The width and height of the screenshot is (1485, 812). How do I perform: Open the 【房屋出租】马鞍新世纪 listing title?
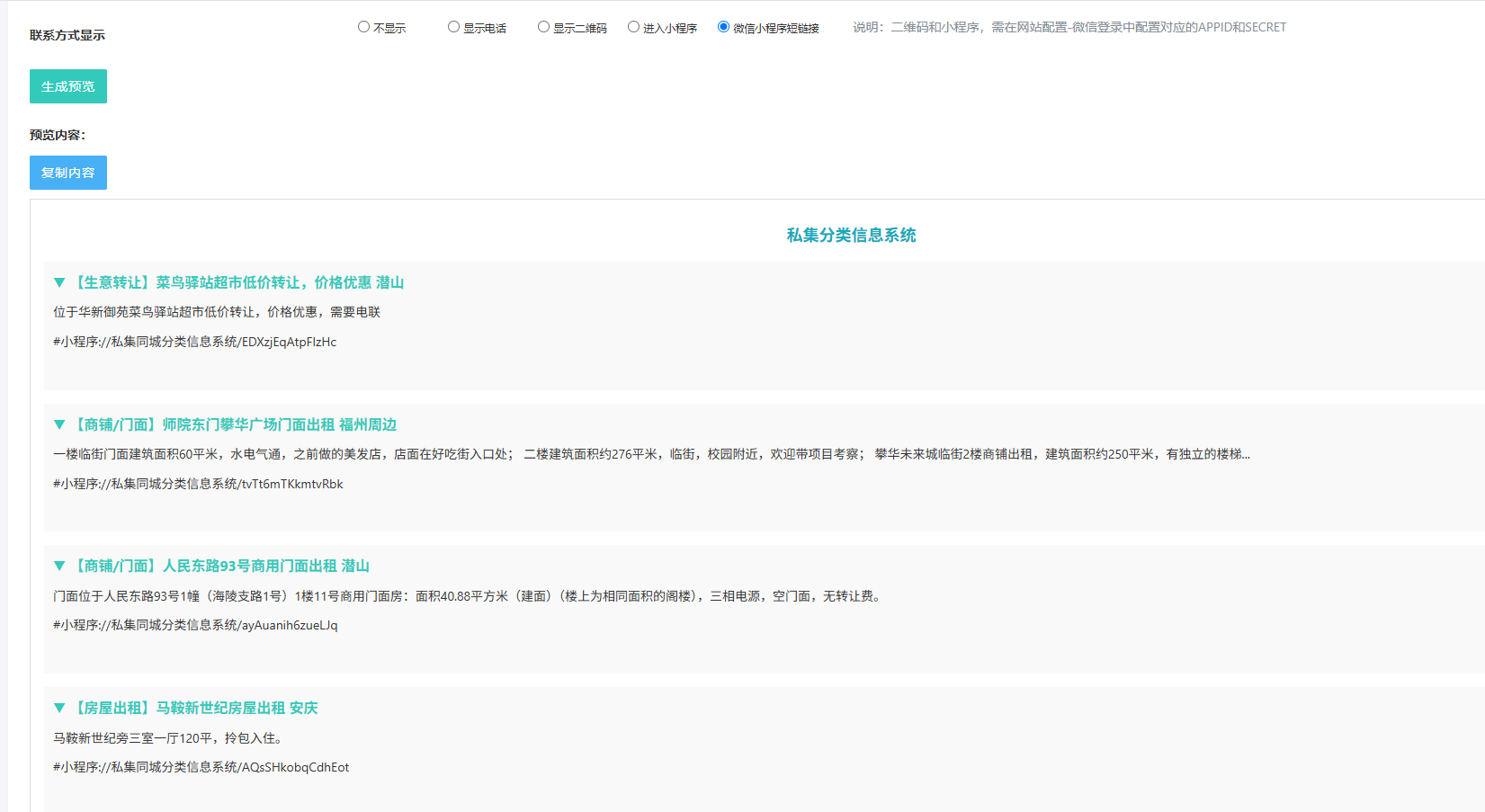[x=194, y=708]
